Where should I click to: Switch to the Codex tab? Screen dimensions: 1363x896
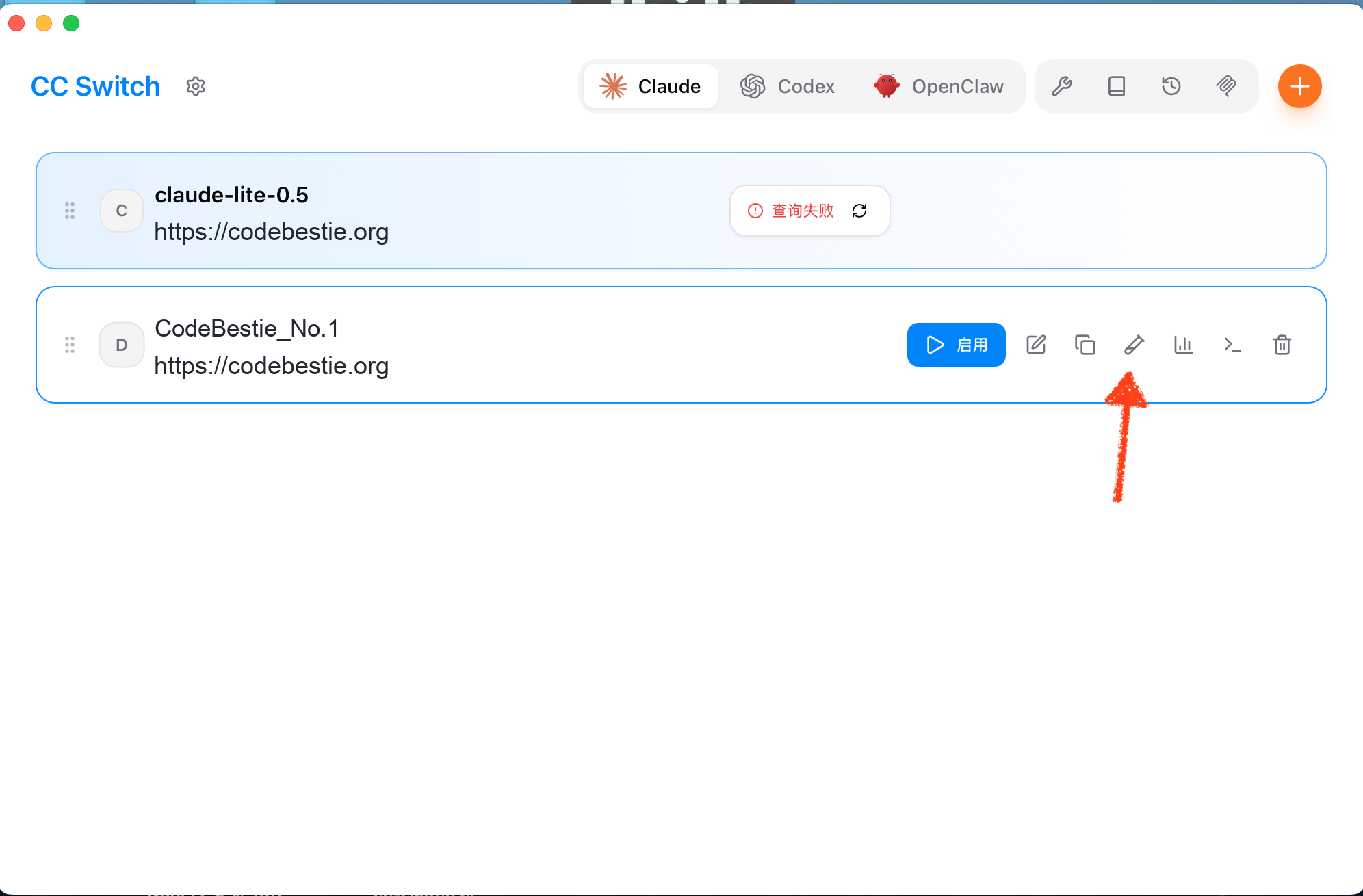(788, 86)
